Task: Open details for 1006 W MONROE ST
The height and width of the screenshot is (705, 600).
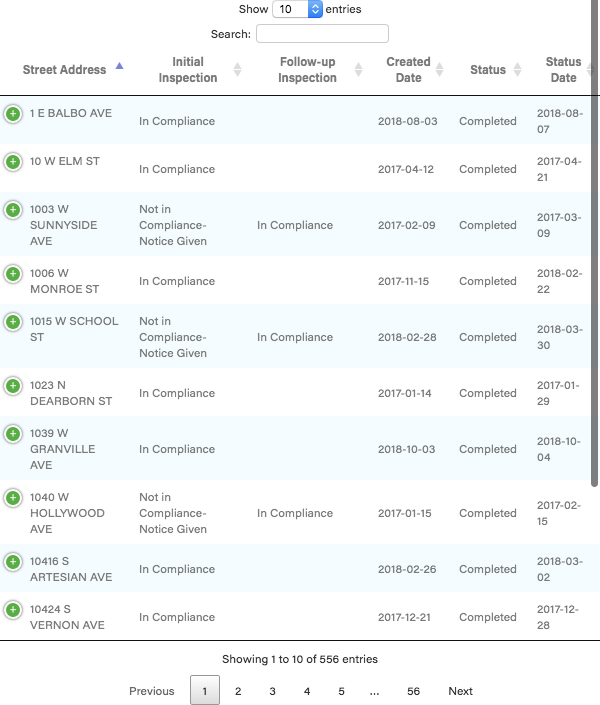Action: (13, 274)
